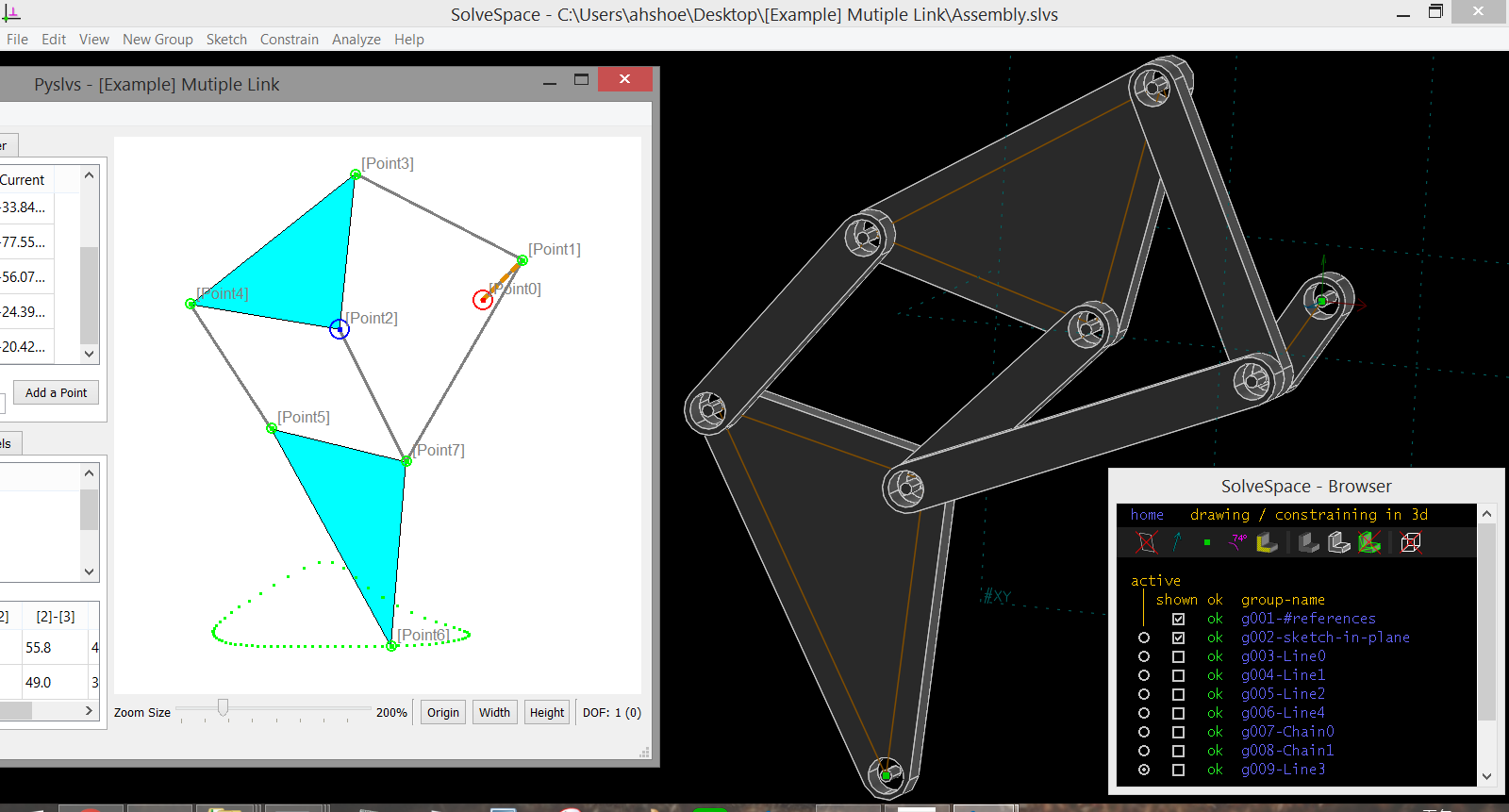This screenshot has height=812, width=1509.
Task: Open g007-Chain0 group link
Action: tap(1287, 732)
